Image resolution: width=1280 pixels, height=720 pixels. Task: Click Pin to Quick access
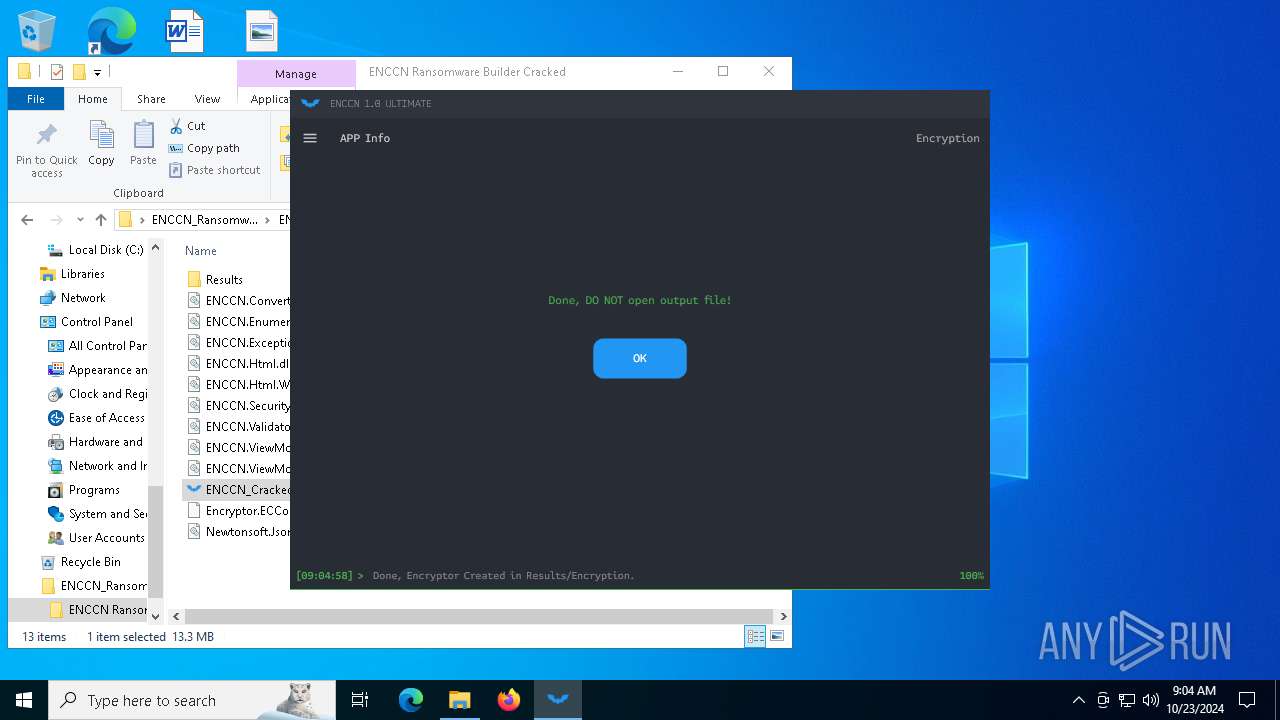pos(46,150)
